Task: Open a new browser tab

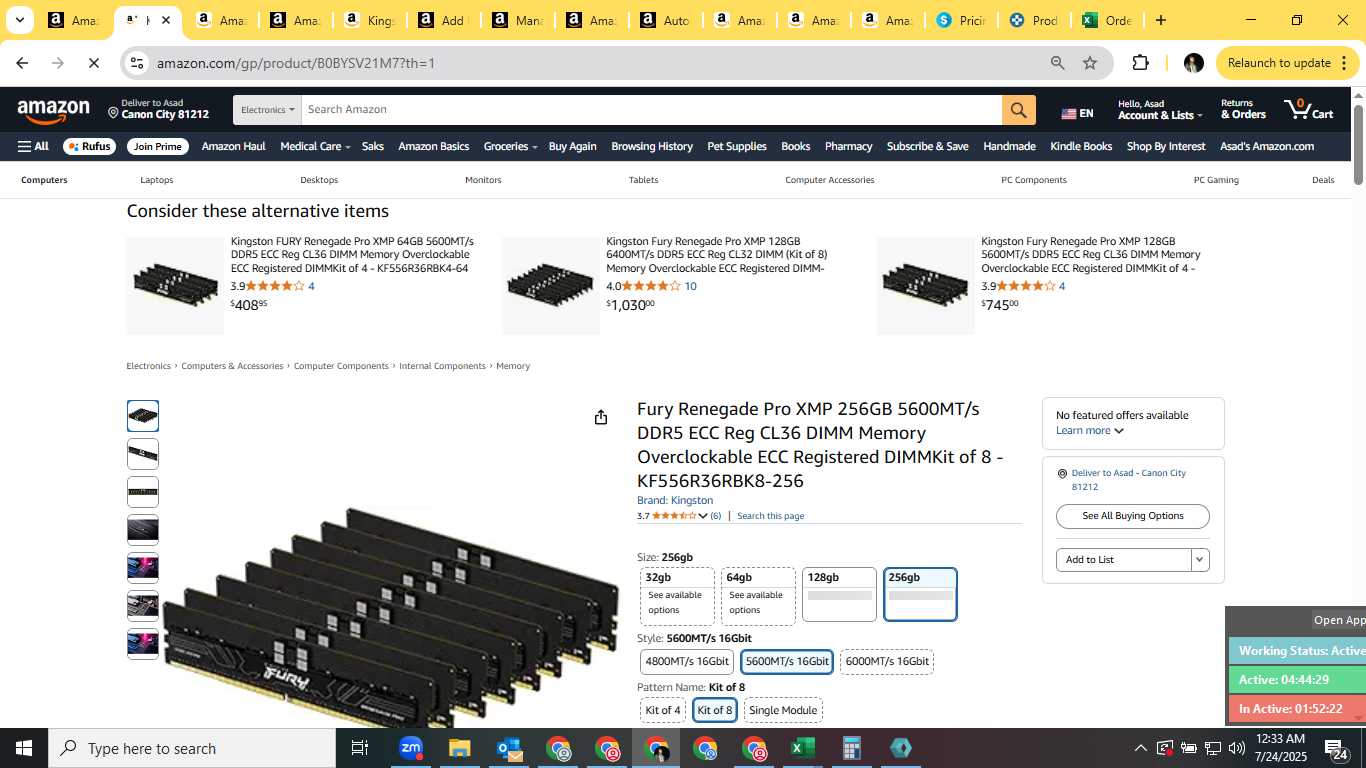Action: click(1160, 20)
